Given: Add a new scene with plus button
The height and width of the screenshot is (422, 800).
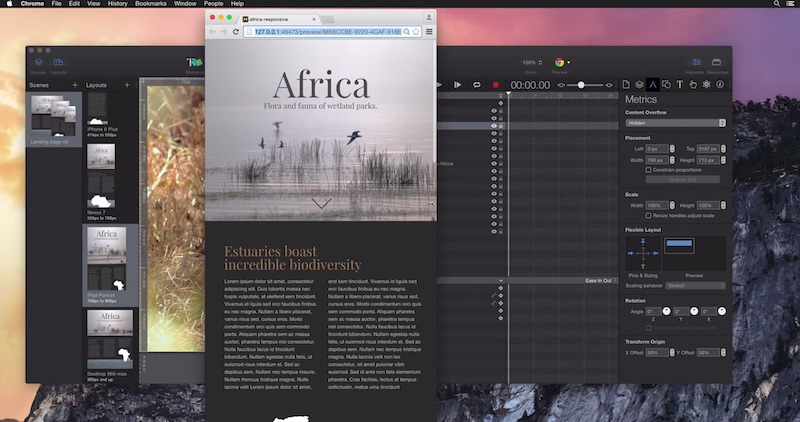Looking at the screenshot, I should 75,85.
